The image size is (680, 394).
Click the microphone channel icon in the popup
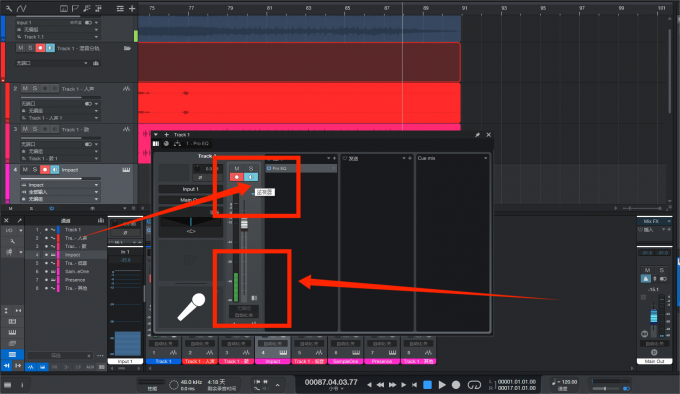(x=191, y=306)
